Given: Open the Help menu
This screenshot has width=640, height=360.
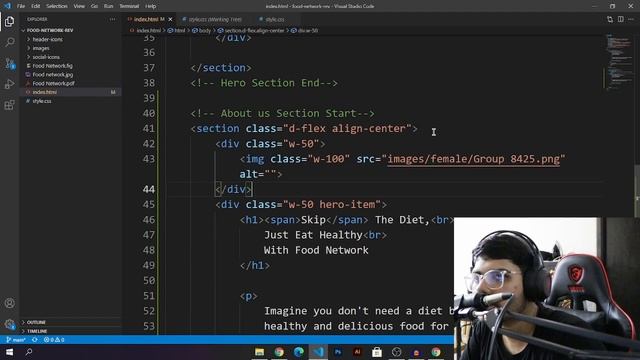Looking at the screenshot, I should [151, 6].
